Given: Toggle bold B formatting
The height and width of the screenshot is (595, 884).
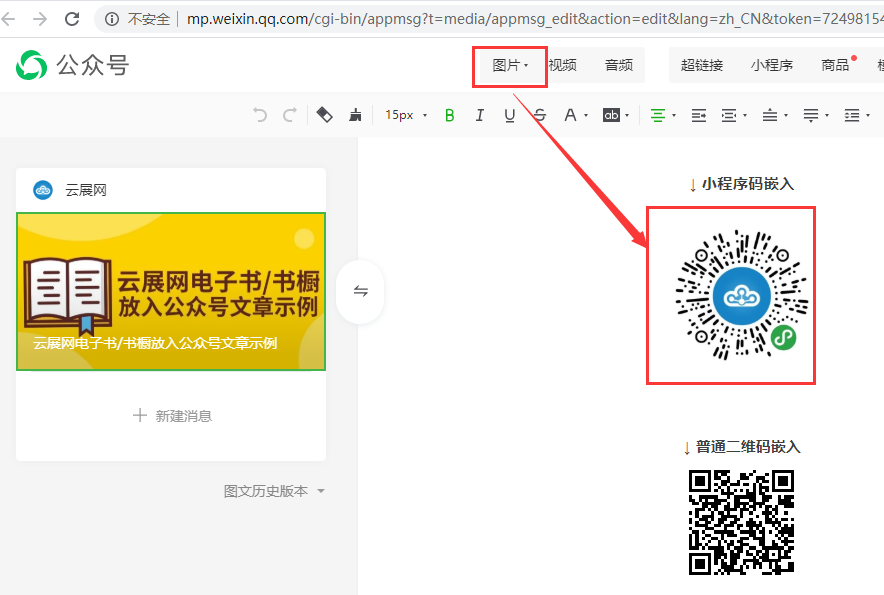Looking at the screenshot, I should [x=449, y=115].
